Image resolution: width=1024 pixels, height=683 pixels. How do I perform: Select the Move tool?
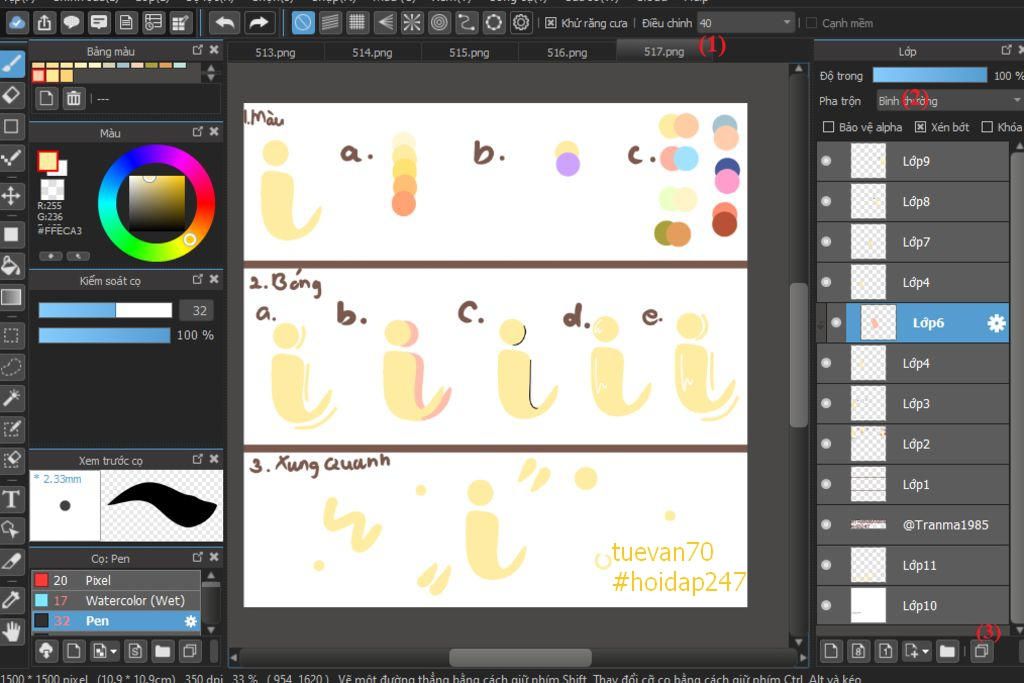(x=12, y=195)
